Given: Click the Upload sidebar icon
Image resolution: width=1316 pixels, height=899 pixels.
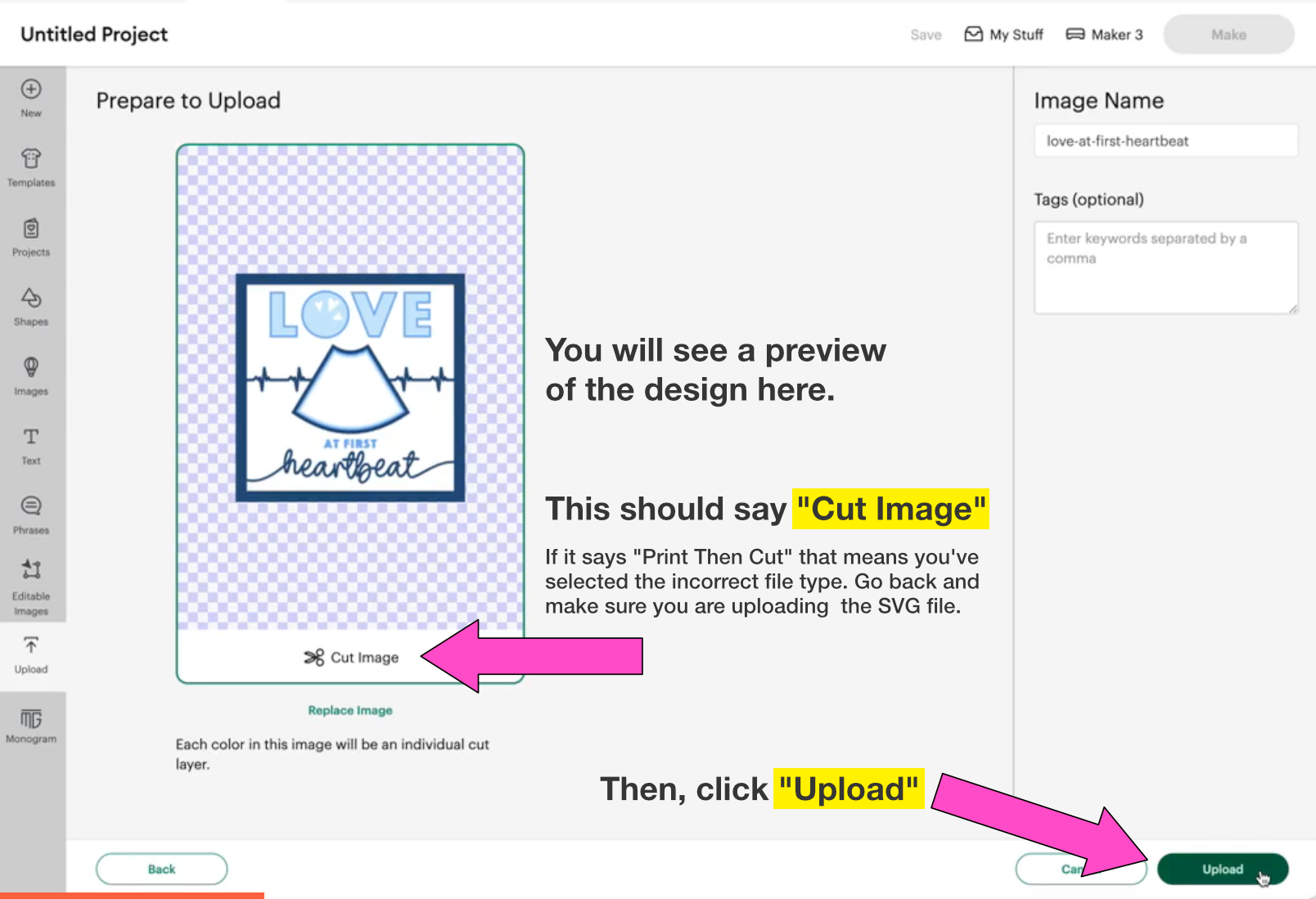Looking at the screenshot, I should tap(31, 654).
